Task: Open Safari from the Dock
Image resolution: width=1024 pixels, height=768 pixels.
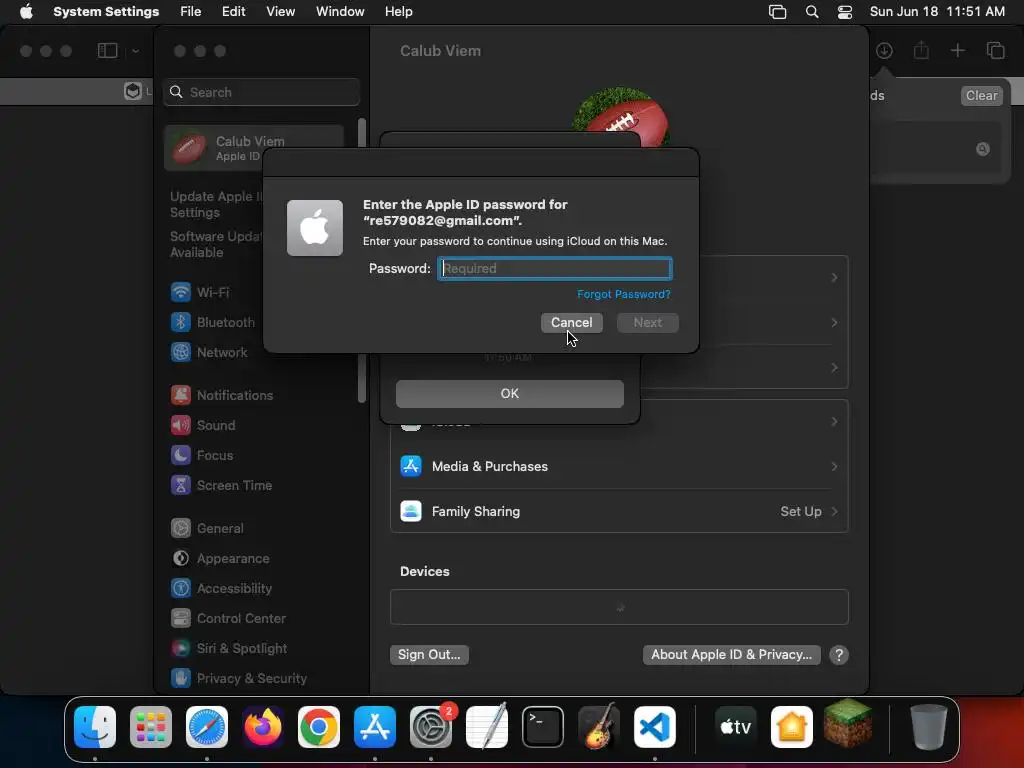Action: point(207,726)
